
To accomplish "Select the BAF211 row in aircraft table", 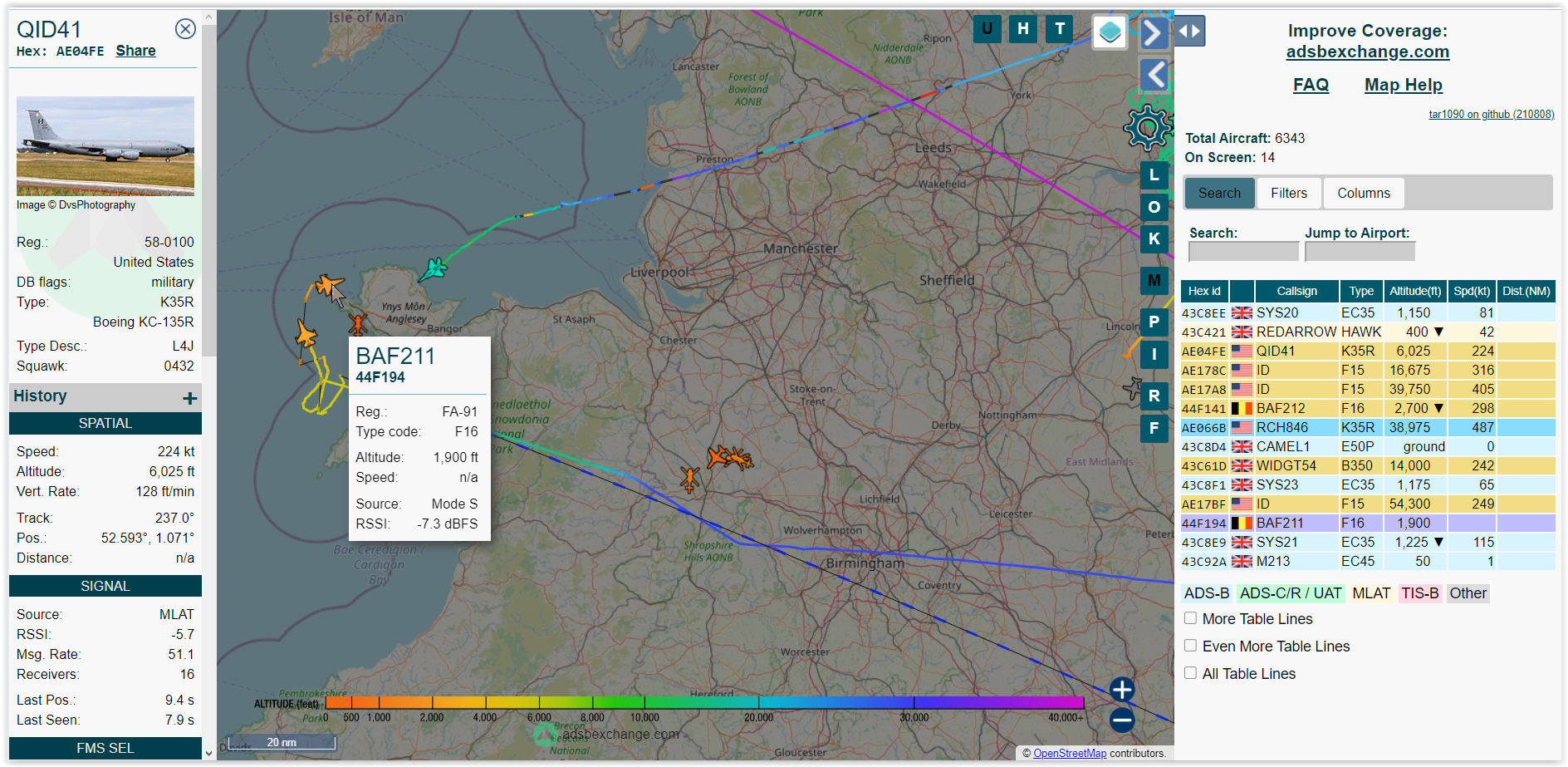I will (1368, 523).
